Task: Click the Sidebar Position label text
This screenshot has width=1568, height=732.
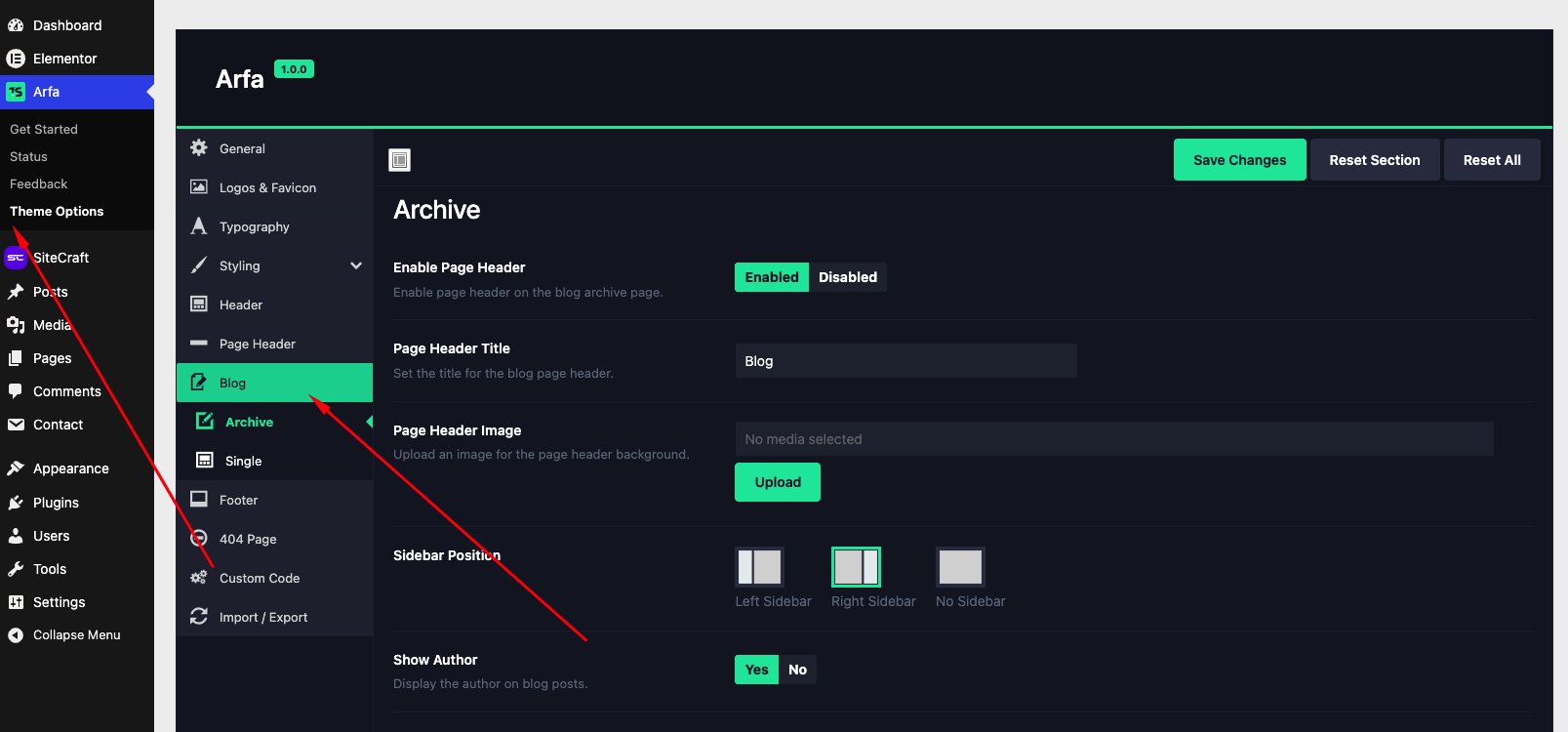Action: (447, 555)
